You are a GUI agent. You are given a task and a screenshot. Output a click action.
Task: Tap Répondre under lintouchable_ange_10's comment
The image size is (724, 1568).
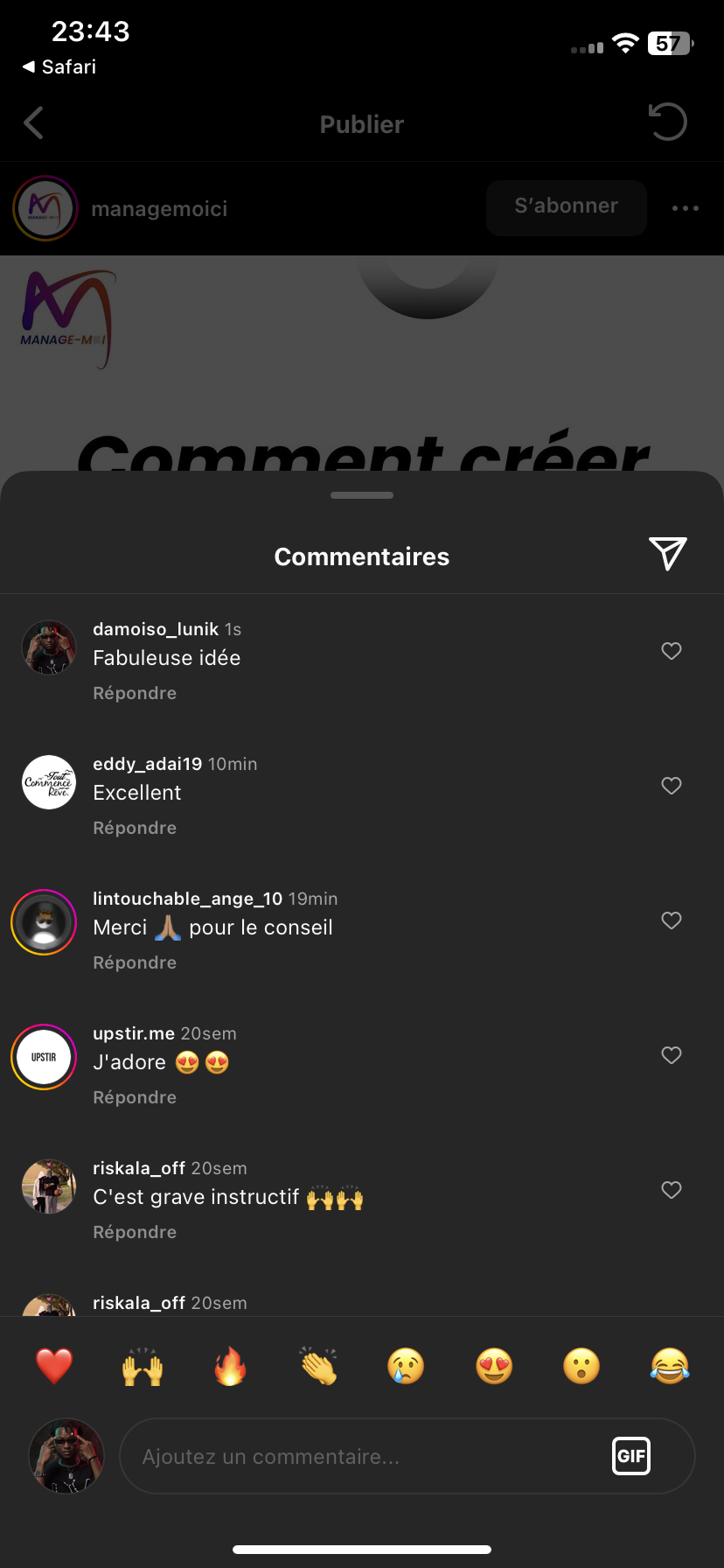[135, 962]
